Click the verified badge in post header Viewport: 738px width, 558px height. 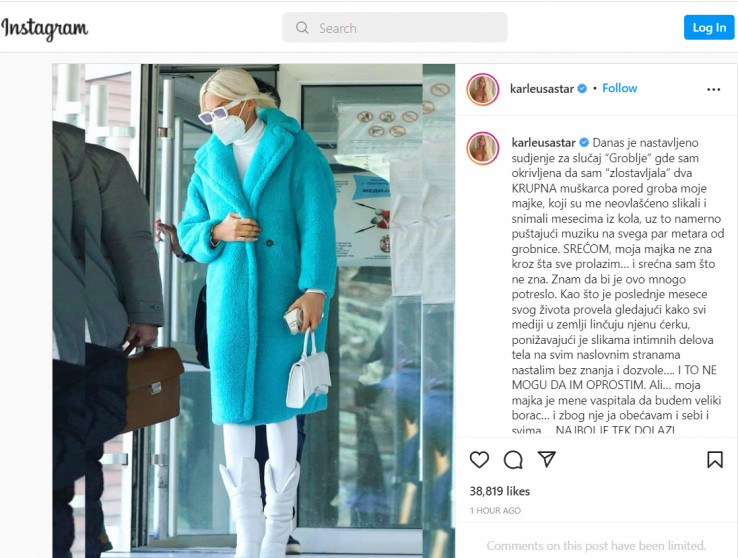[x=582, y=88]
